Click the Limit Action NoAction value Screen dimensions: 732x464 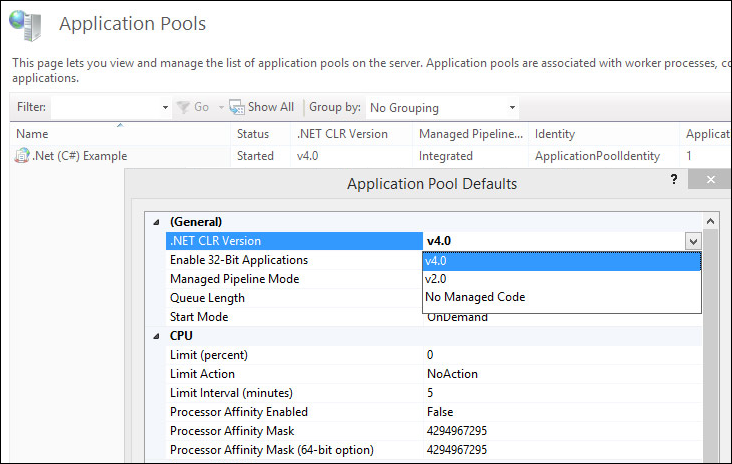pyautogui.click(x=452, y=374)
